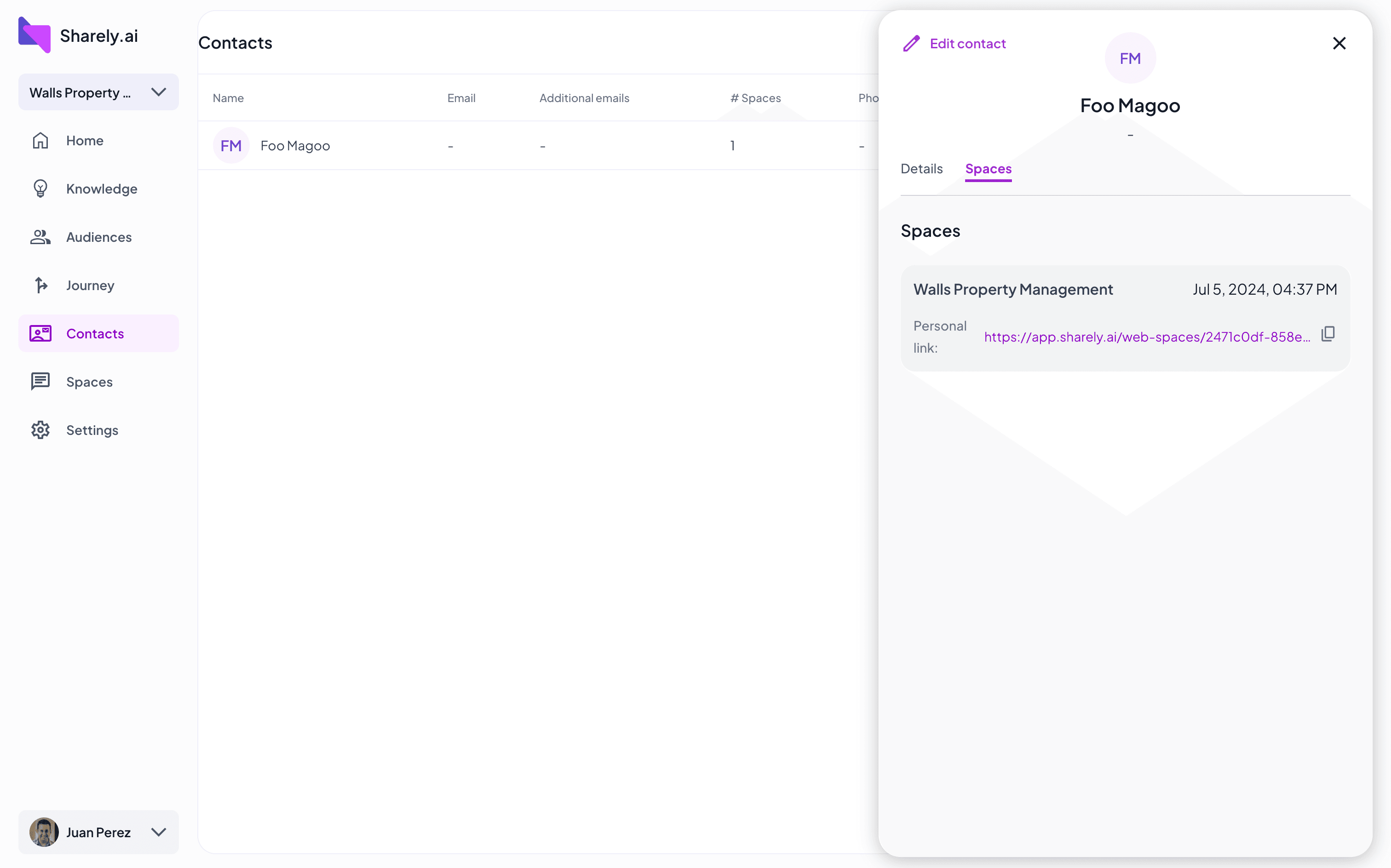Click the Additional emails column header
This screenshot has width=1391, height=868.
[x=584, y=98]
